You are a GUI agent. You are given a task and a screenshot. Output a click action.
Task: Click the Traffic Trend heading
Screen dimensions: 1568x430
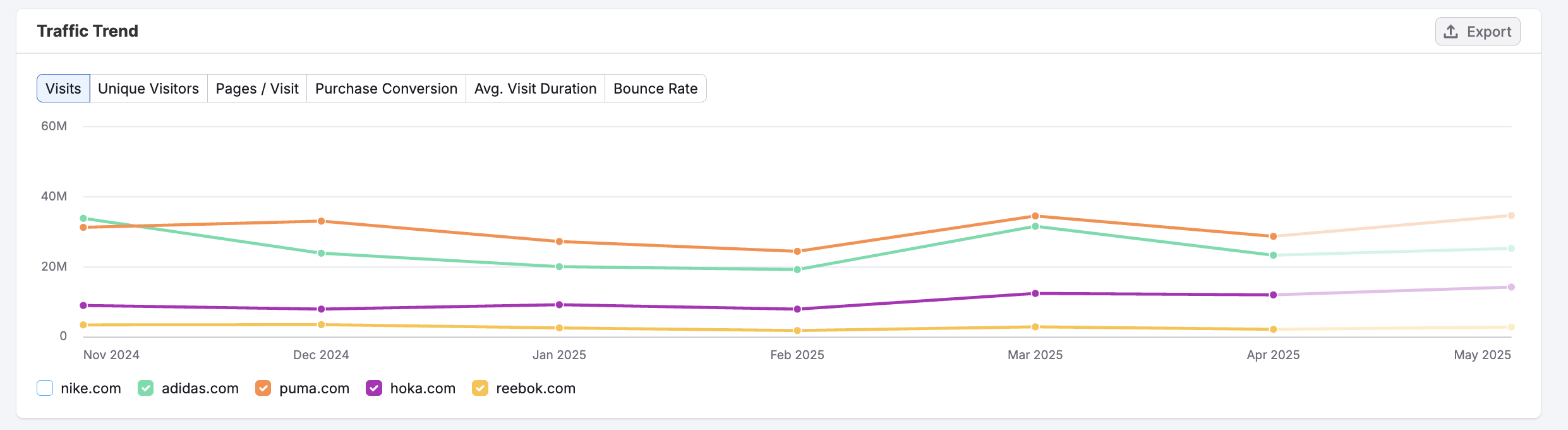click(x=88, y=31)
